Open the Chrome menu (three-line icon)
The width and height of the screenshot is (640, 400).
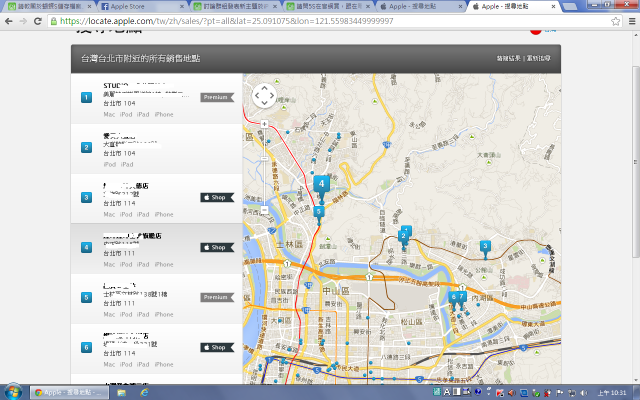coord(632,21)
